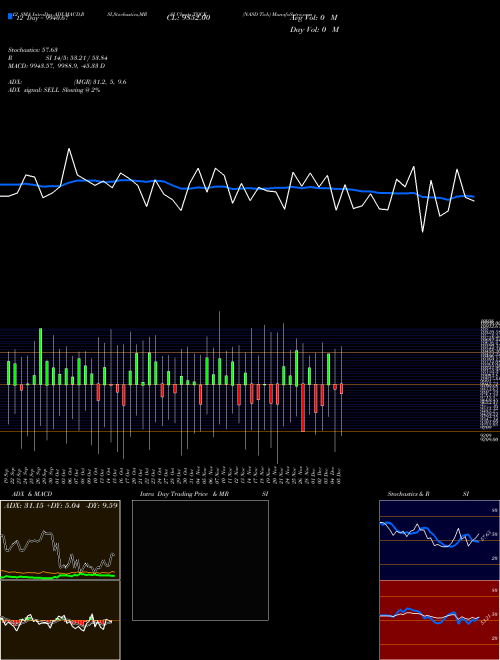Click the red RSI chart panel
Viewport: 500px width, 660px height.
(439, 620)
